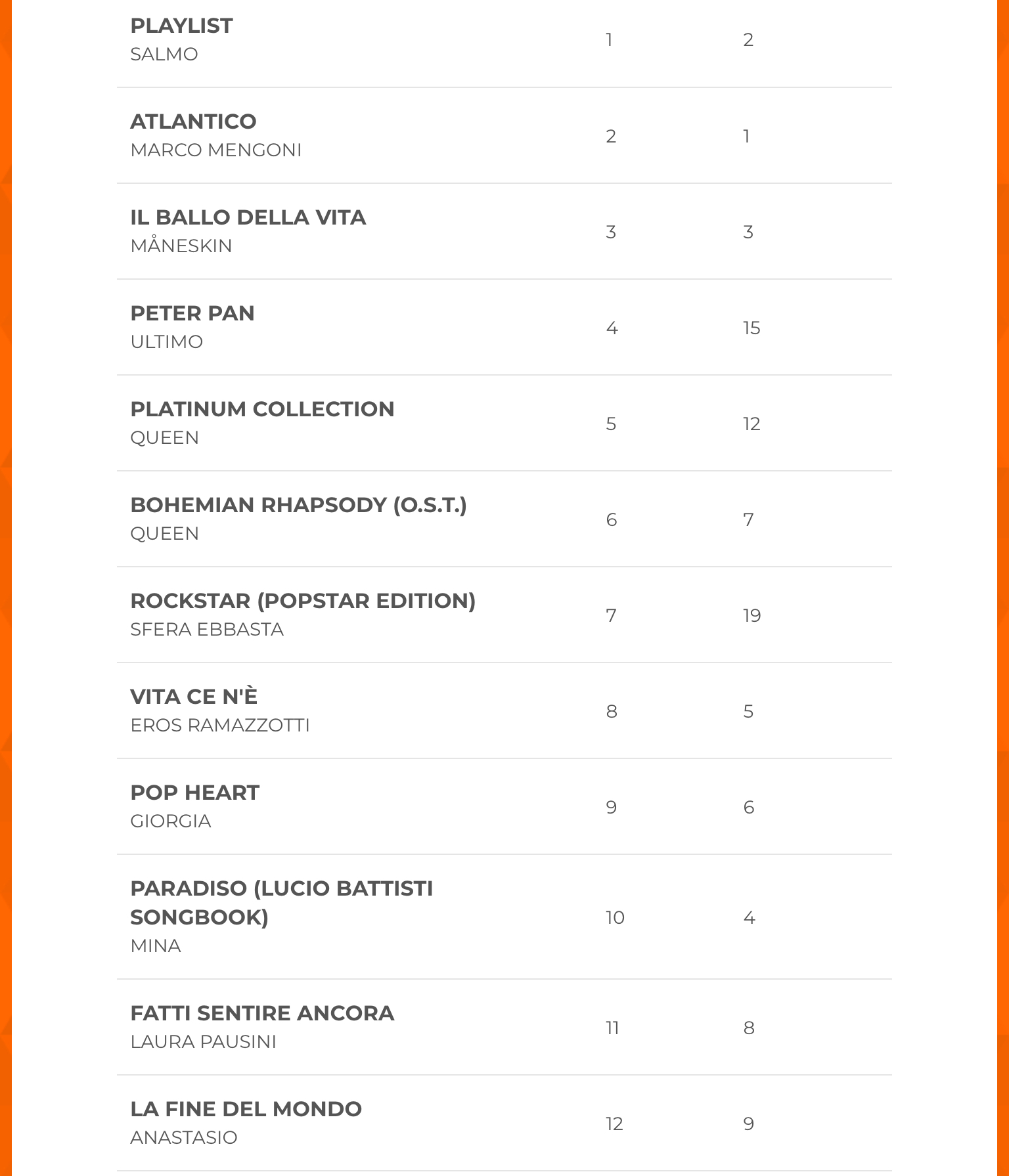Viewport: 1009px width, 1176px height.
Task: Select BOHEMIAN RHAPSODY (O.S.T.) title
Action: pos(298,505)
